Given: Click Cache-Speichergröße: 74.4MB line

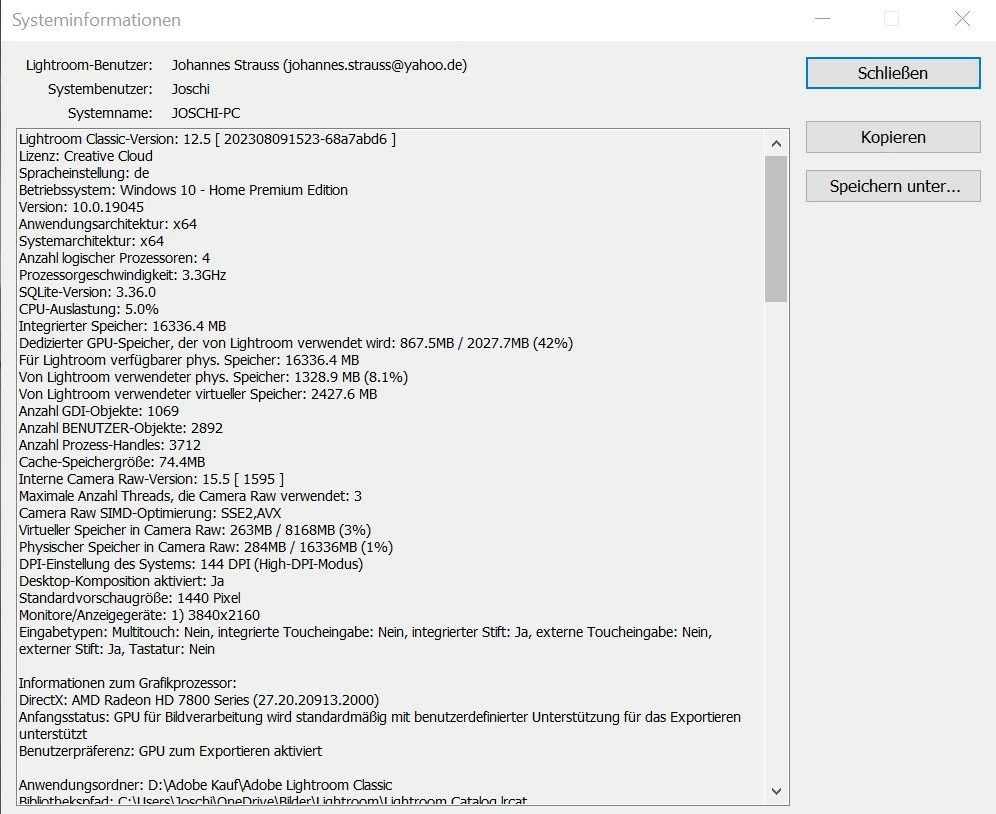Looking at the screenshot, I should [x=112, y=462].
